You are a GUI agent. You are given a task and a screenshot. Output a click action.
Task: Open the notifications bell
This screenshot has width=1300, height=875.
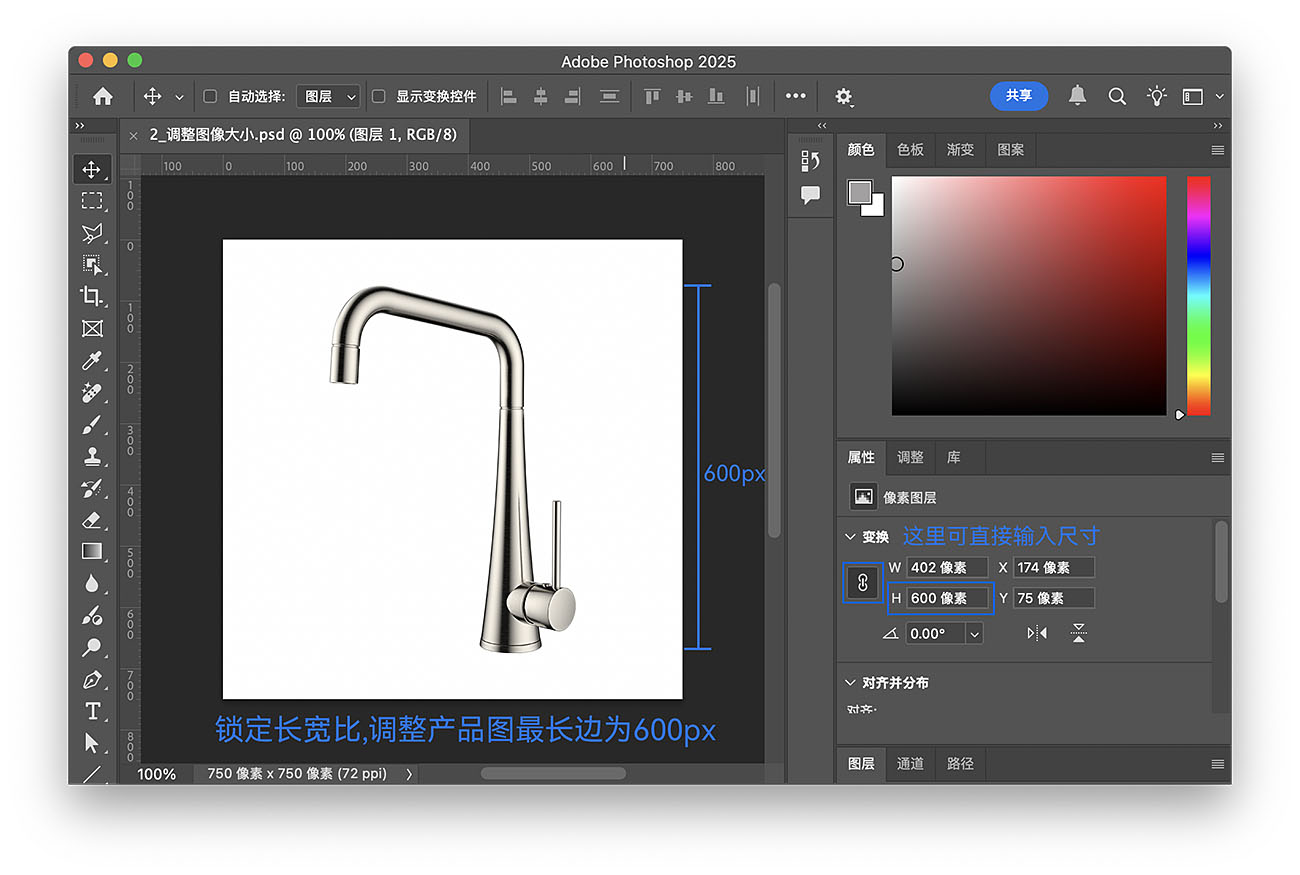point(1077,96)
